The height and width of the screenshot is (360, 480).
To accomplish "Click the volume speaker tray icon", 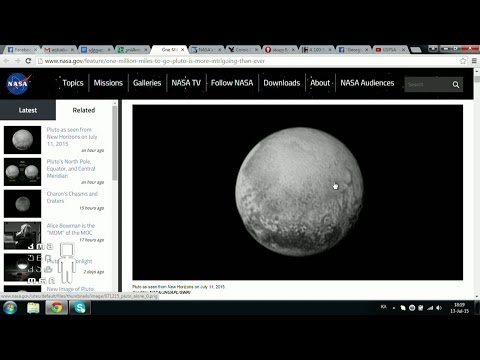I will click(x=439, y=308).
